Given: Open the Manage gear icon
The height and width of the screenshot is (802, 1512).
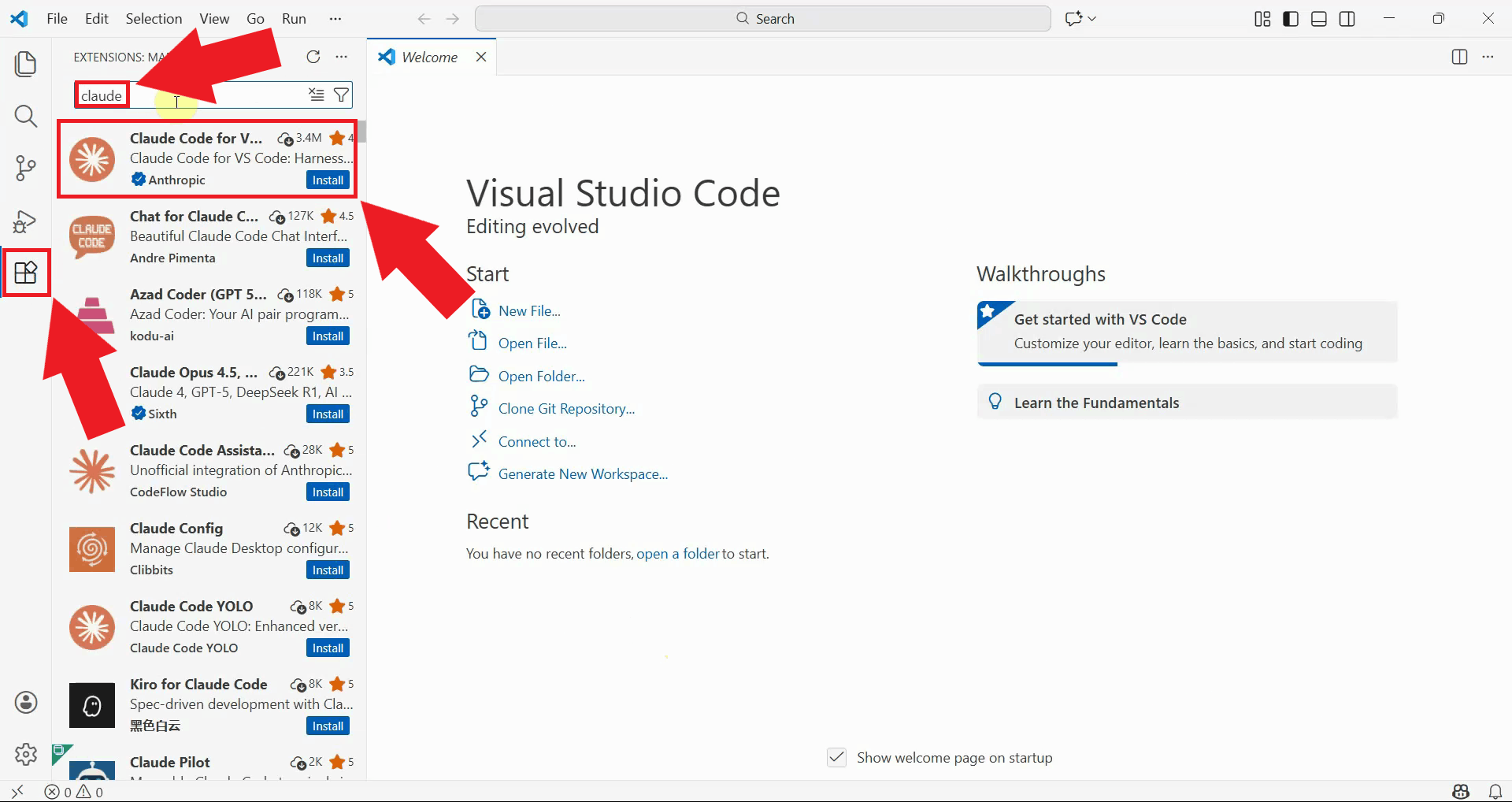Looking at the screenshot, I should coord(26,754).
